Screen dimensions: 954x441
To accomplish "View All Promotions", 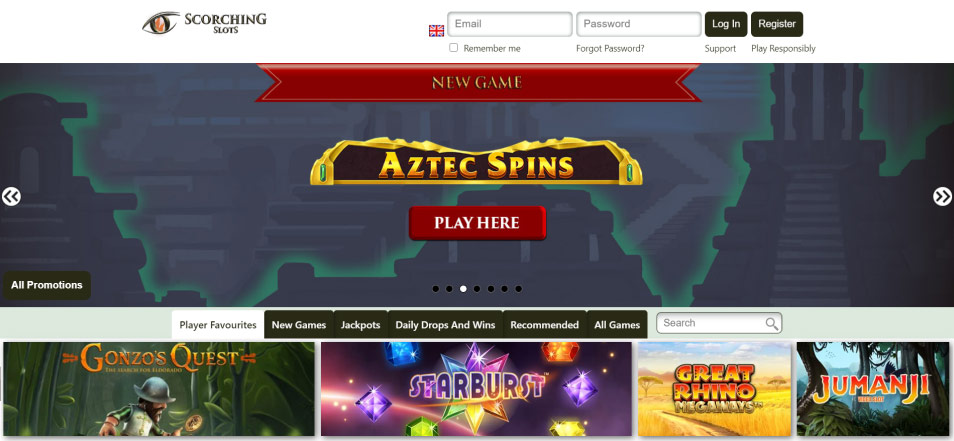I will [47, 285].
